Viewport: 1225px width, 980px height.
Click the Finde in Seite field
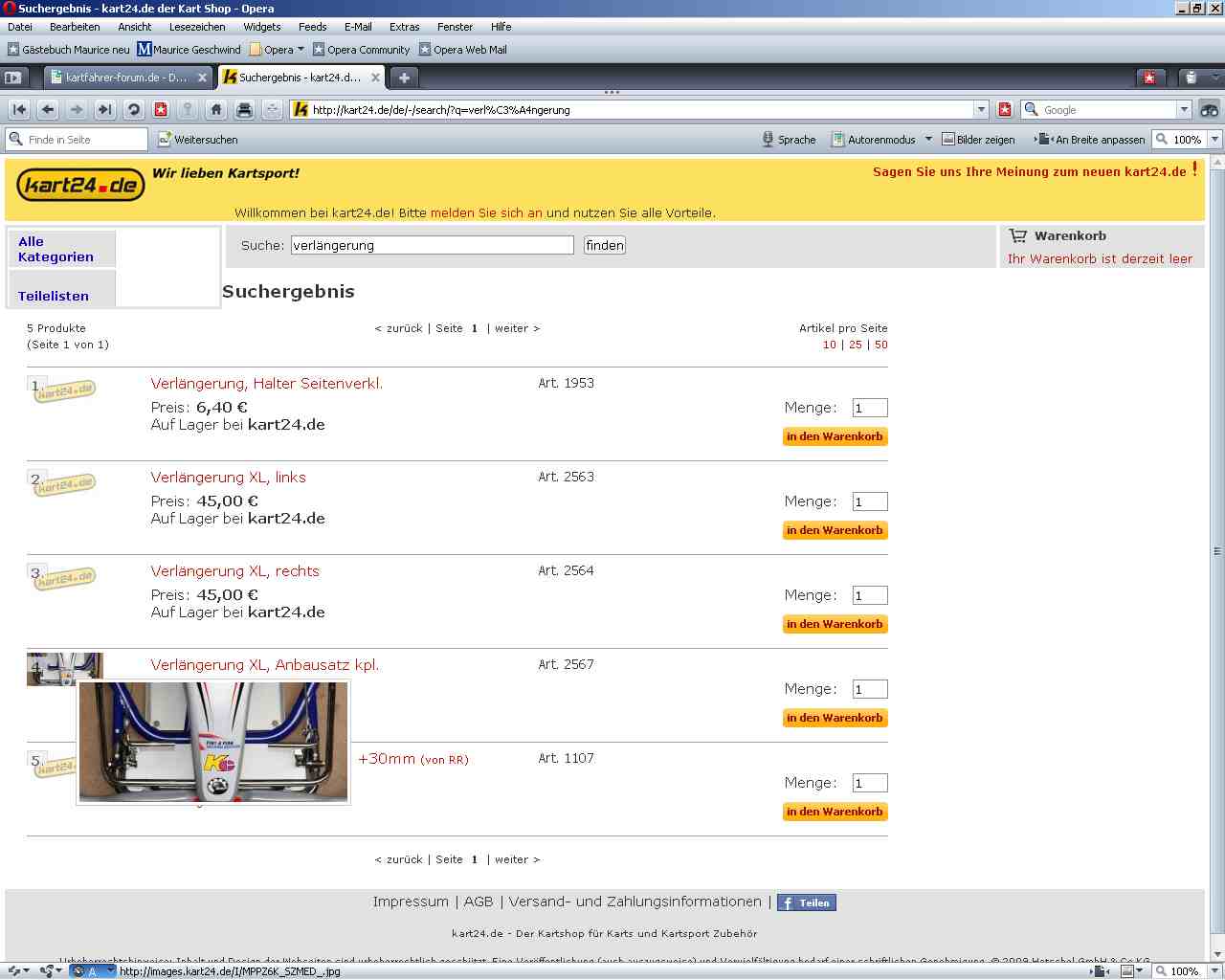78,140
